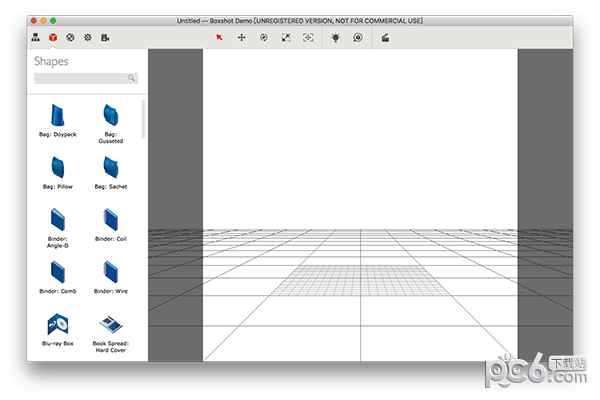Click the green zoom window button
Viewport: 600px width, 400px height.
tap(53, 21)
